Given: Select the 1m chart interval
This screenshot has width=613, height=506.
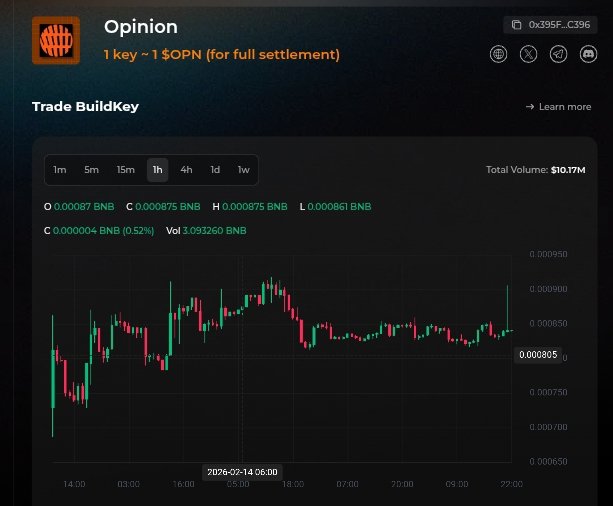Looking at the screenshot, I should 60,170.
